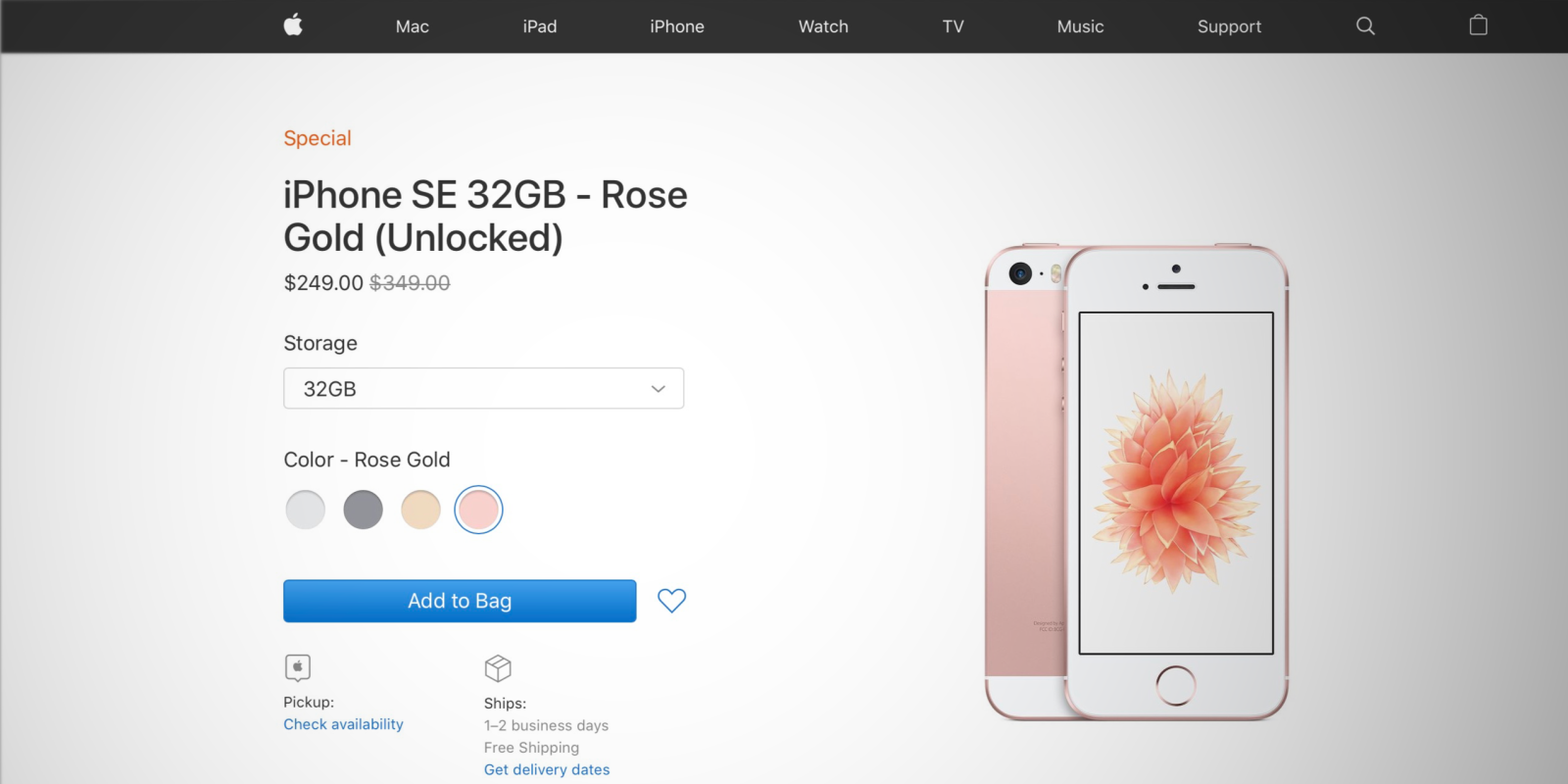Screen dimensions: 1568x784
Task: Click the Check availability link
Action: 343,724
